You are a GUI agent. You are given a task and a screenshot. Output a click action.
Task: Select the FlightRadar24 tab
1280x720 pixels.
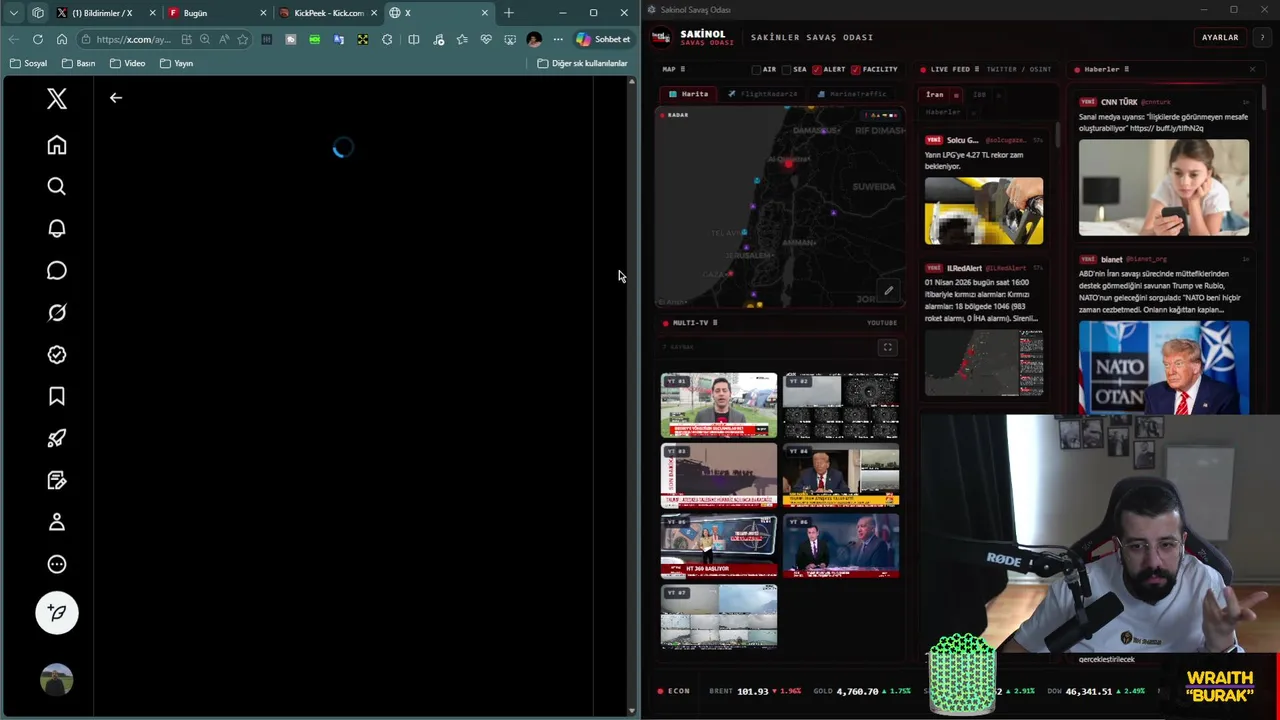(x=763, y=94)
